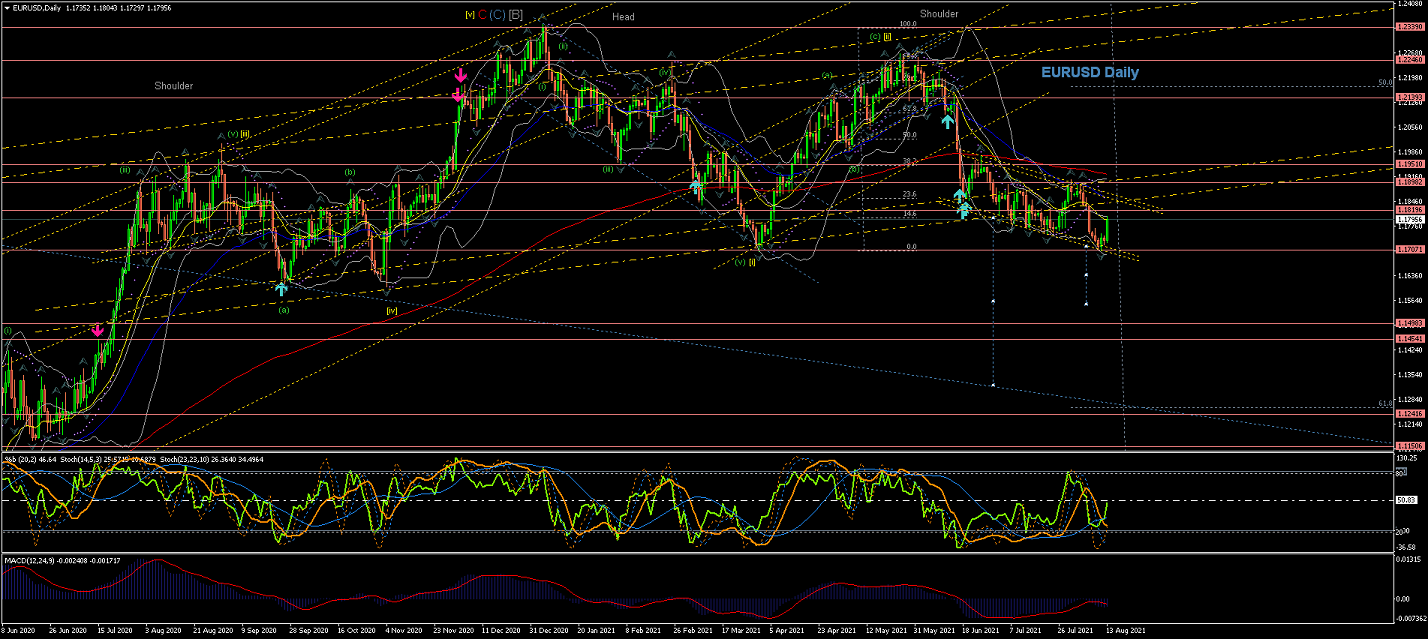
Task: Click the cyan up arrow below the (a) low
Action: click(x=282, y=289)
